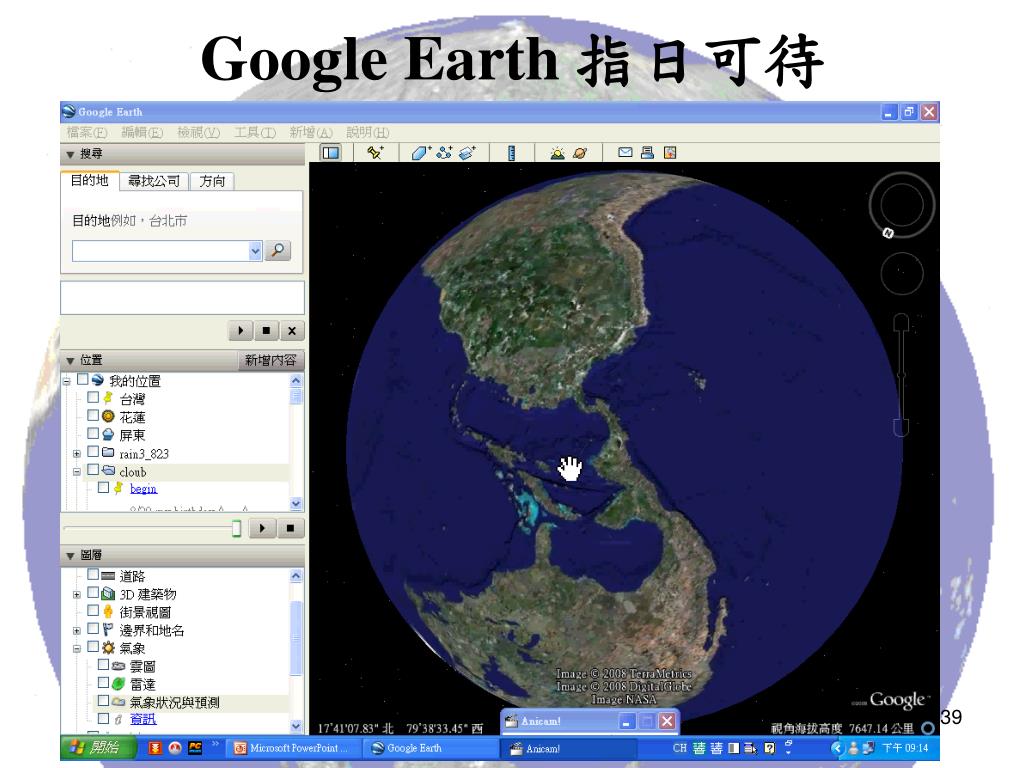
Task: Click the layers list scroll-up arrow
Action: tap(296, 576)
